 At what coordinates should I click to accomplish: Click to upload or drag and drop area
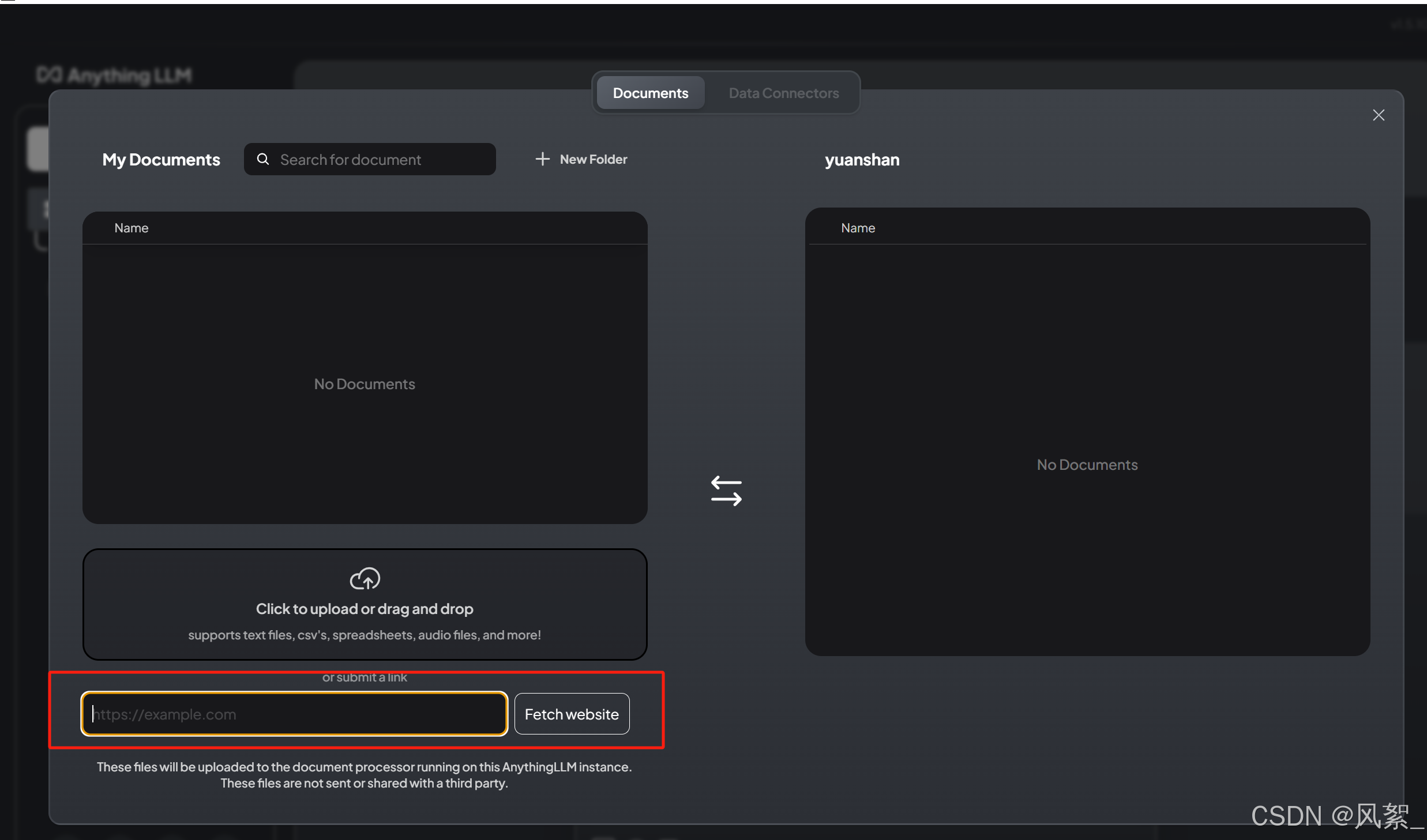(x=365, y=604)
